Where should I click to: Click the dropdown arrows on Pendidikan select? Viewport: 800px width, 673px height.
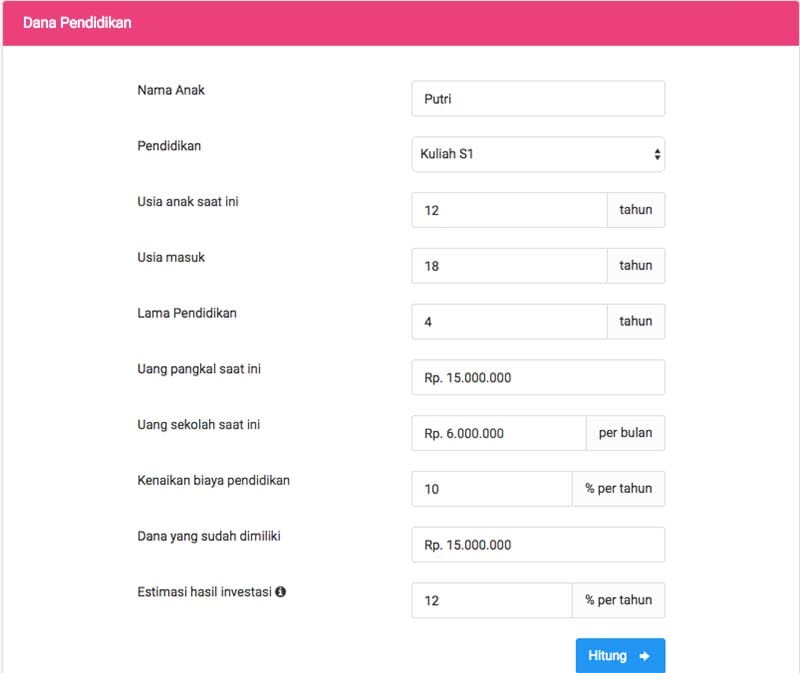coord(657,155)
